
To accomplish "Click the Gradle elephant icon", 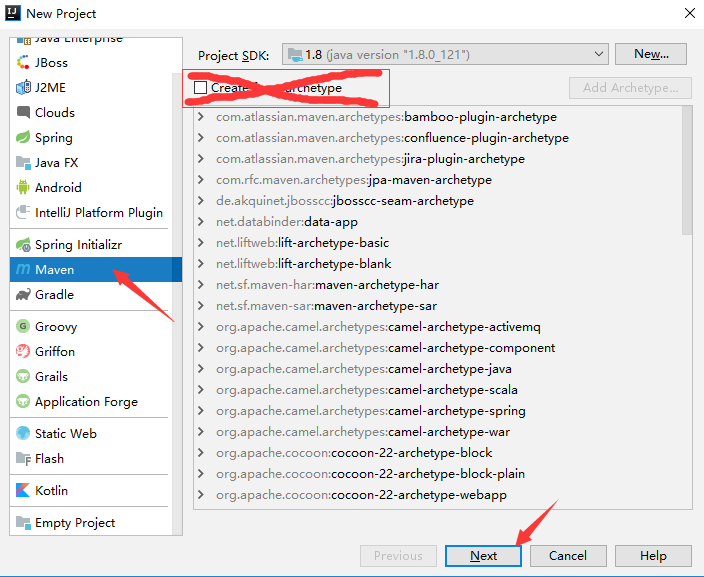I will (23, 295).
